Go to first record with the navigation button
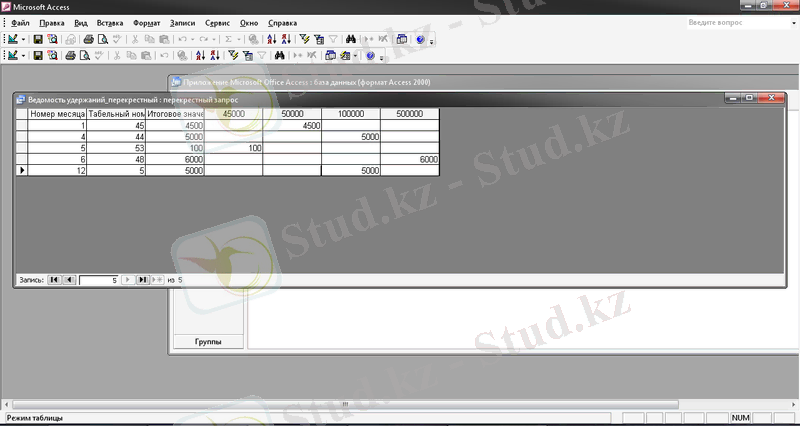This screenshot has width=800, height=426. (54, 280)
